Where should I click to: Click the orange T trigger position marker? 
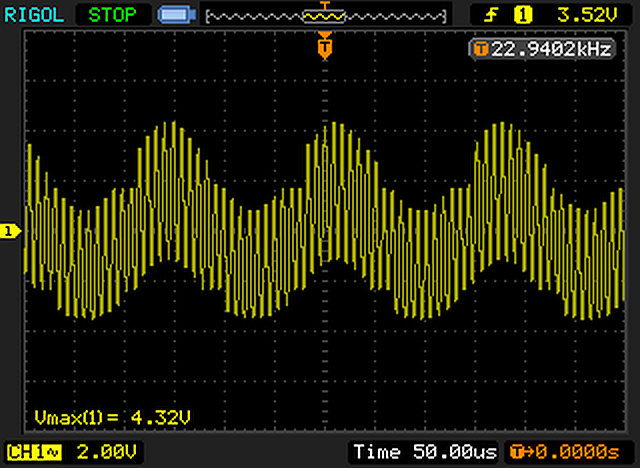tap(324, 45)
